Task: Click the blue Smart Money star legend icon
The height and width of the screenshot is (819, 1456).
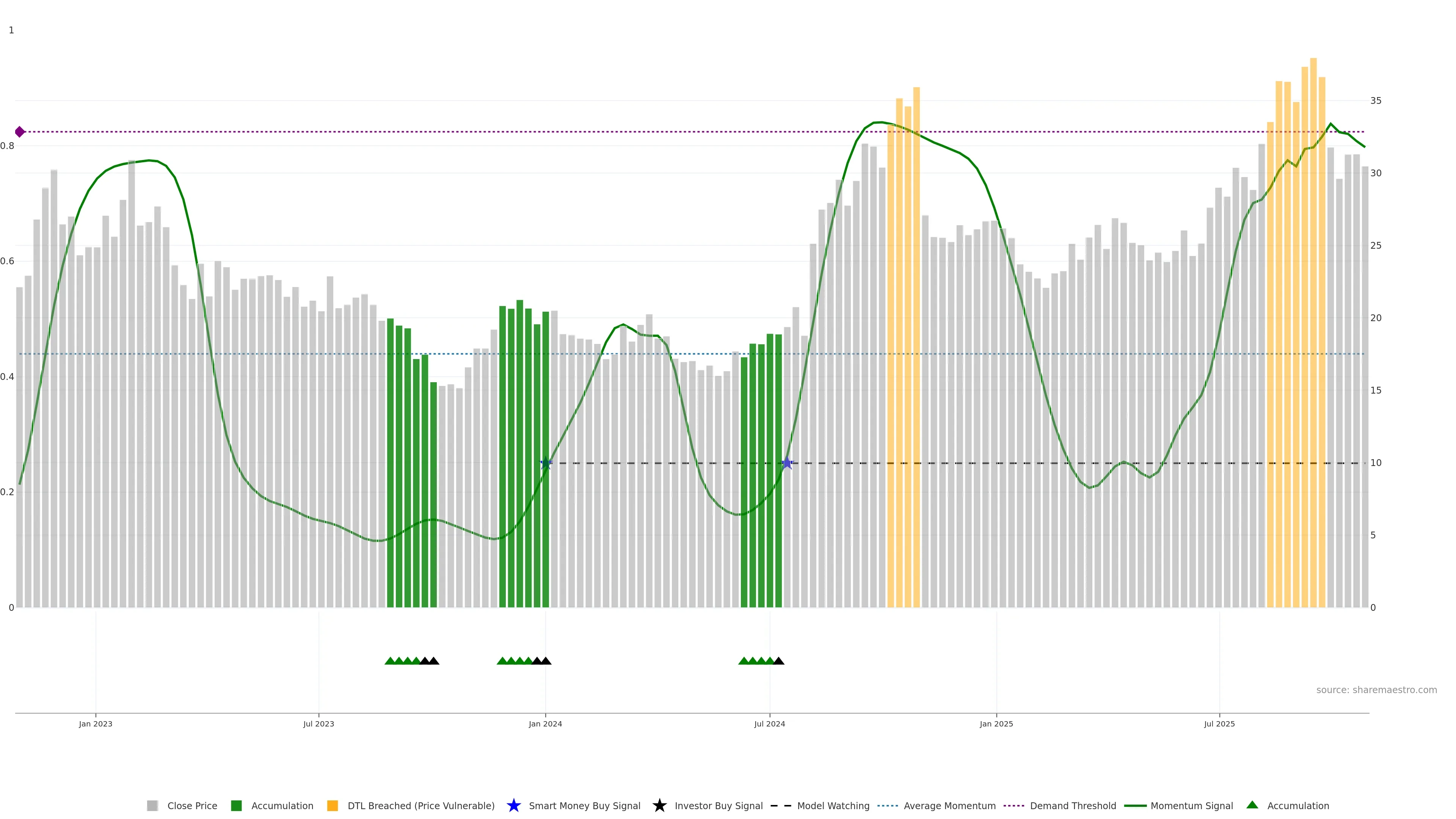Action: point(513,805)
